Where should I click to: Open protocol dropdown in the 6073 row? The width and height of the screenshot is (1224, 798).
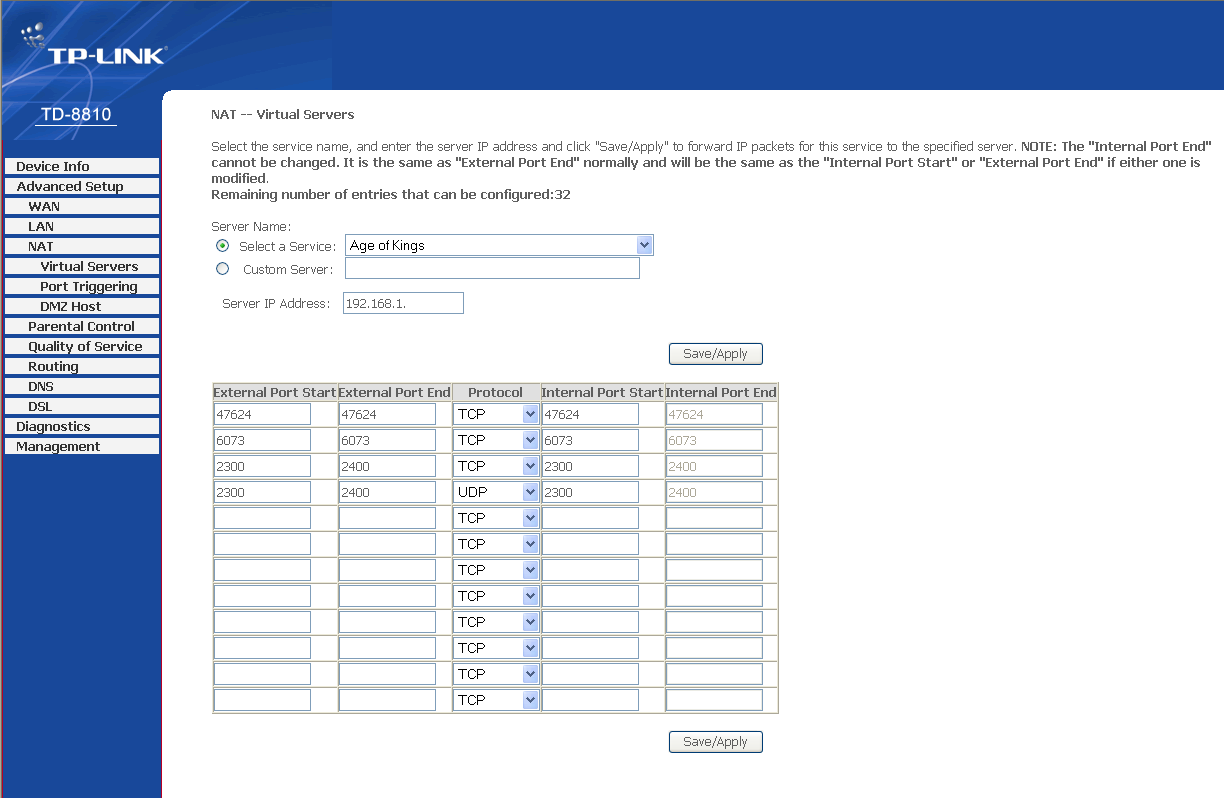[497, 440]
